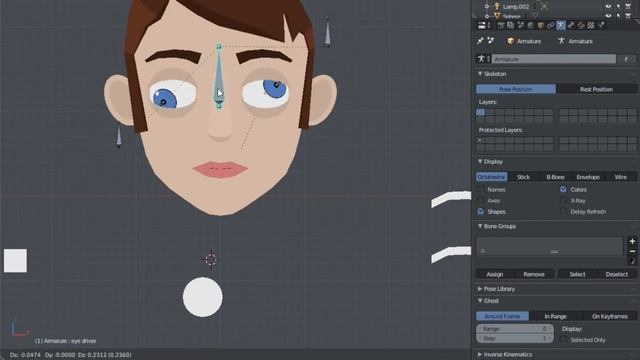Expand the Lamp.002 outliner tree node

coord(487,7)
